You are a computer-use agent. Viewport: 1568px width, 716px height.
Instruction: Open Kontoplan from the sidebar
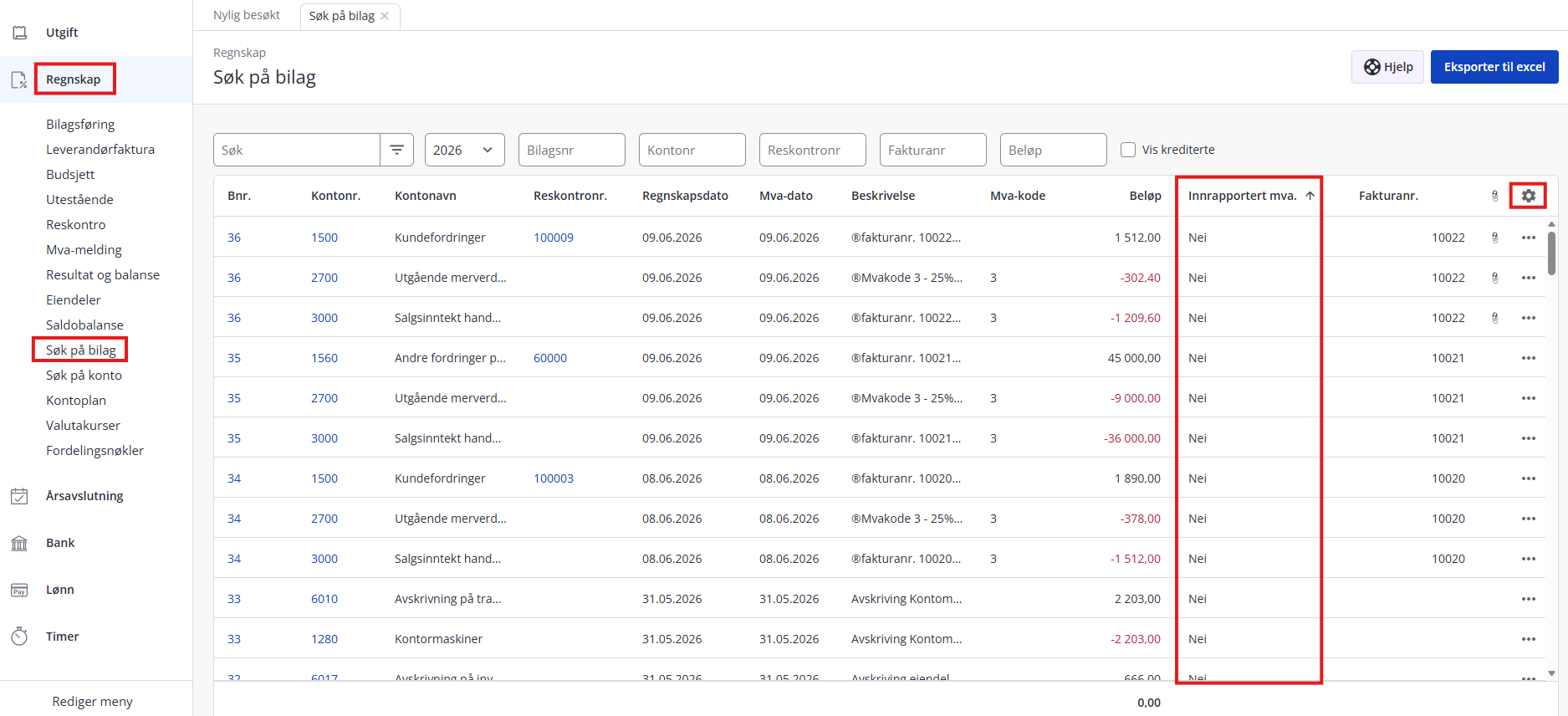[x=76, y=401]
